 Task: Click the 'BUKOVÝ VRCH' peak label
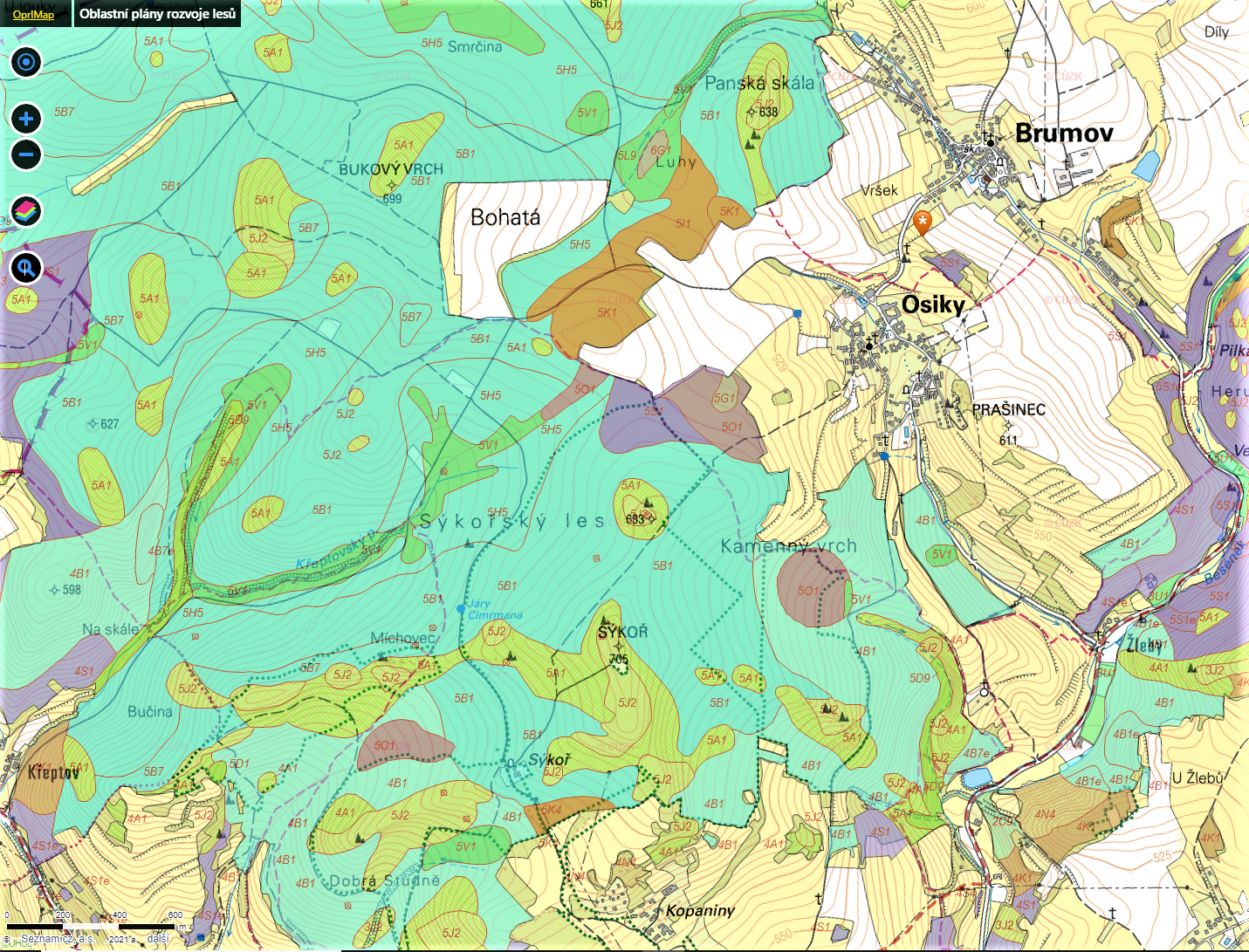tap(391, 169)
